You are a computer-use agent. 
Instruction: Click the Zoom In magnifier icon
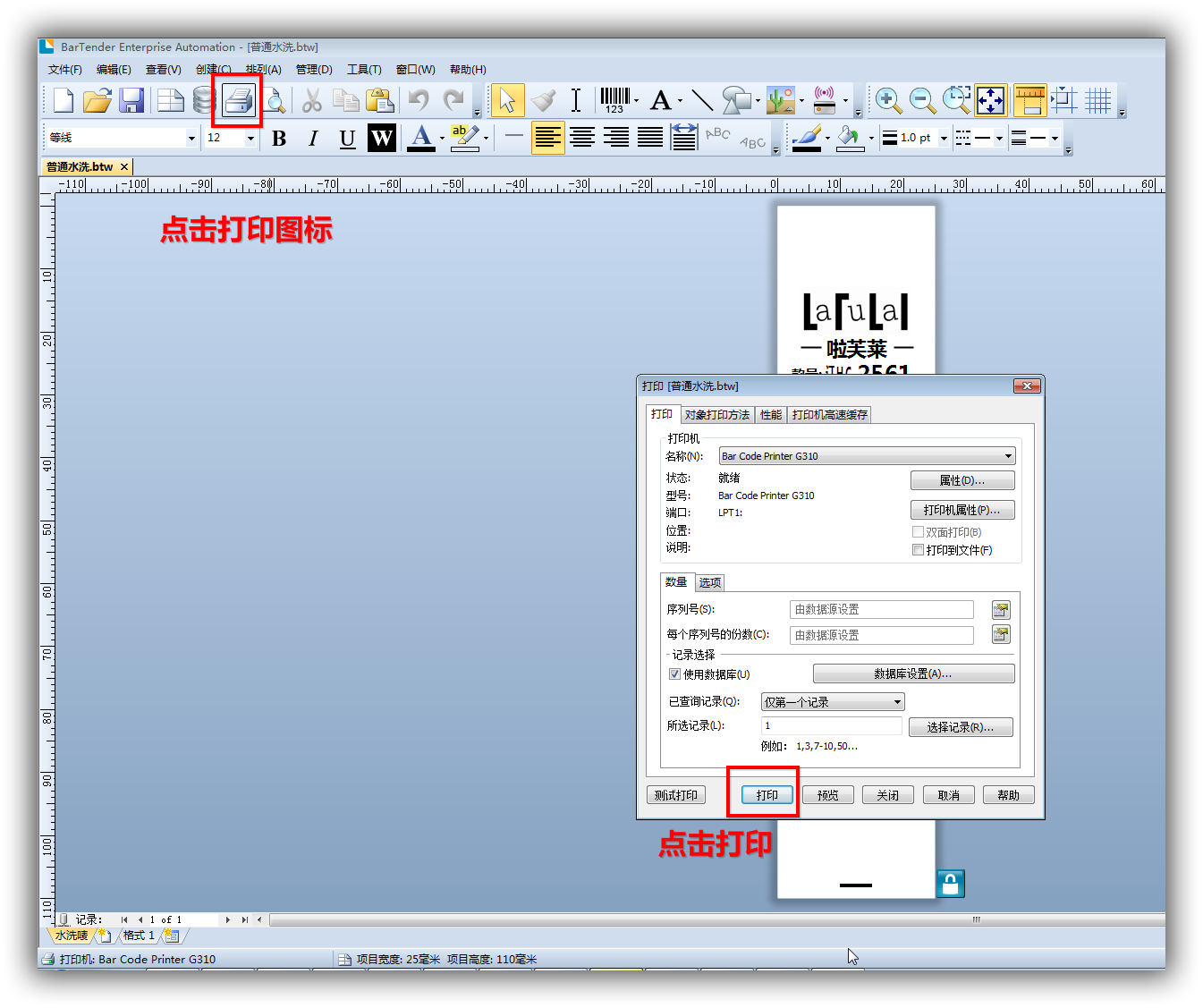[888, 100]
